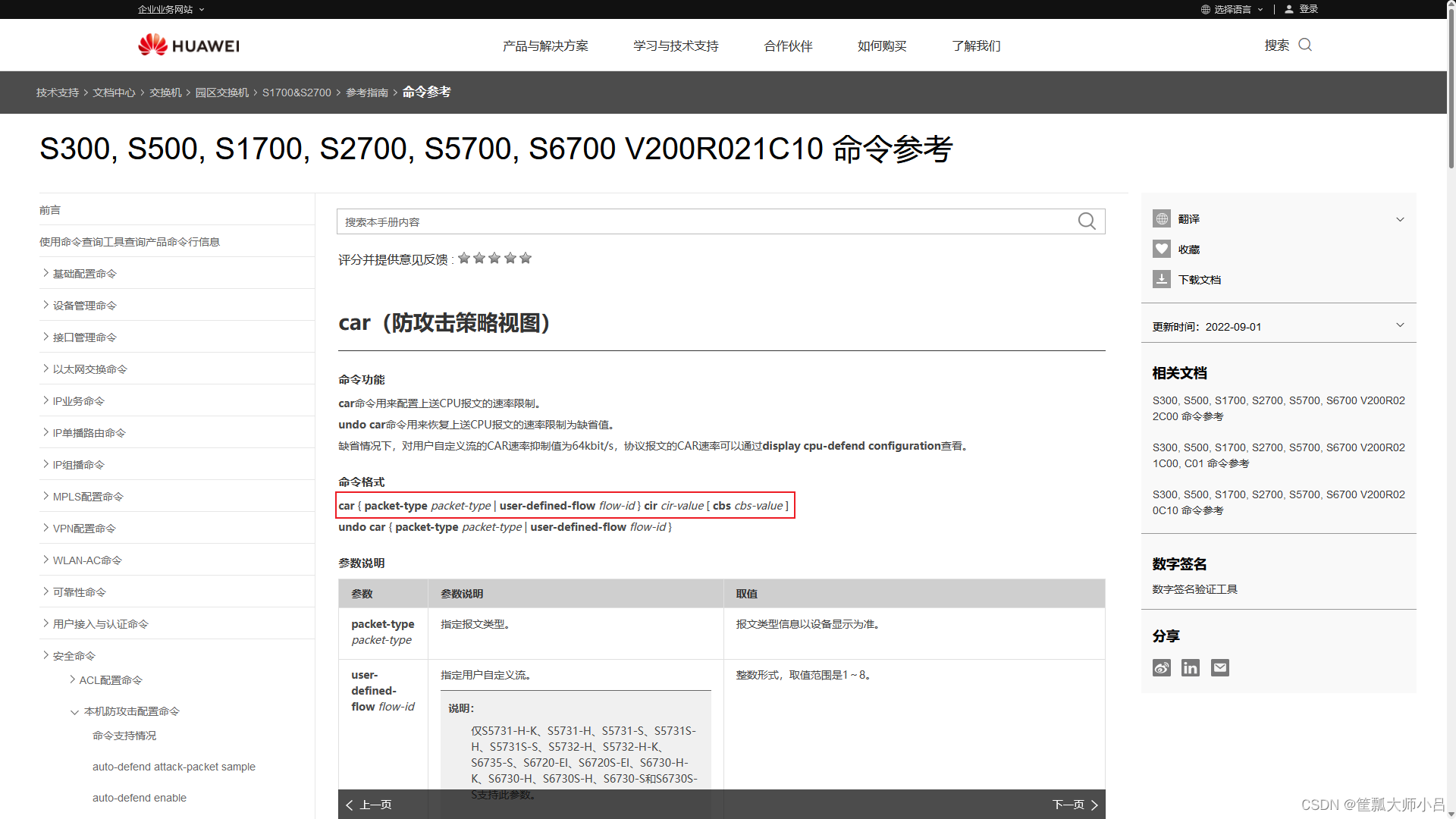
Task: Open 使用命令查询工具查询产品命令行信息
Action: point(130,241)
